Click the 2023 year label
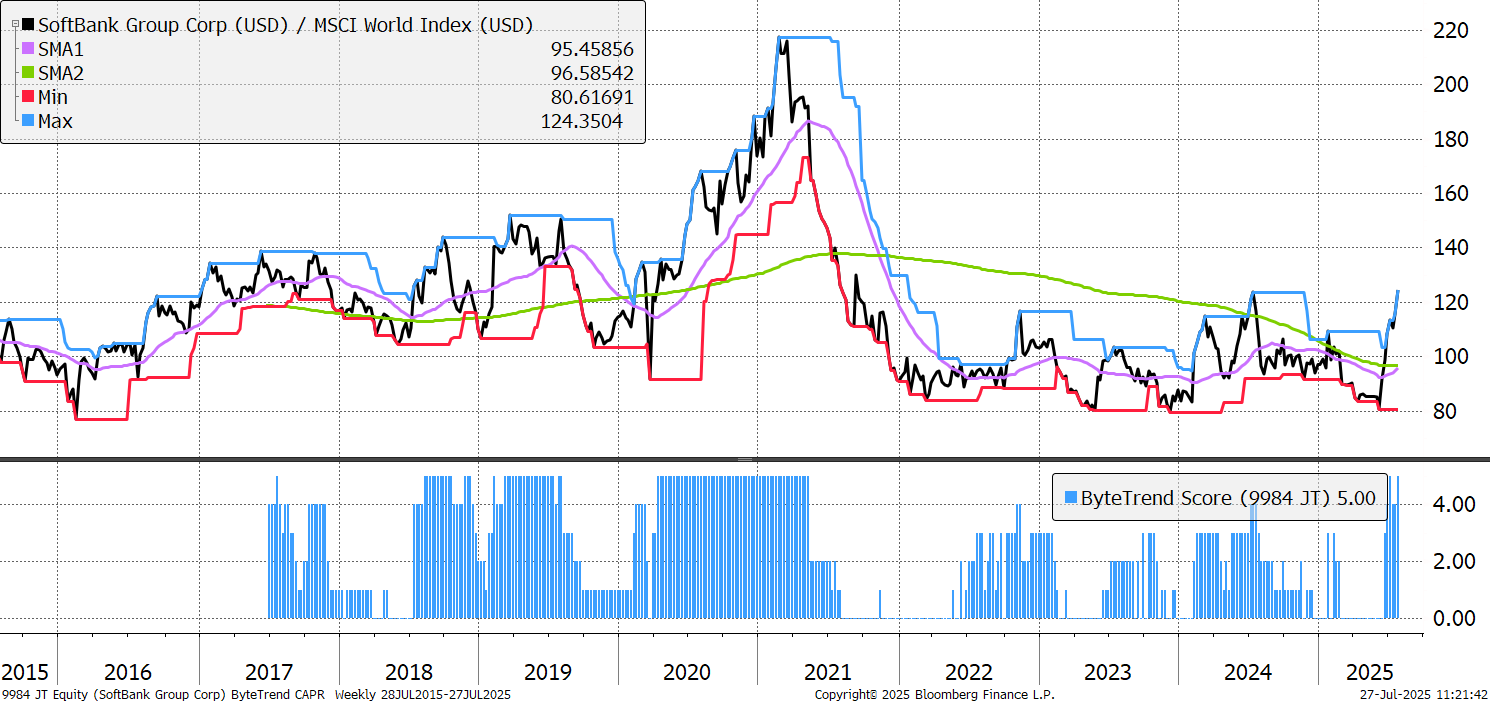Screen dimensions: 1490x703 [x=1108, y=671]
